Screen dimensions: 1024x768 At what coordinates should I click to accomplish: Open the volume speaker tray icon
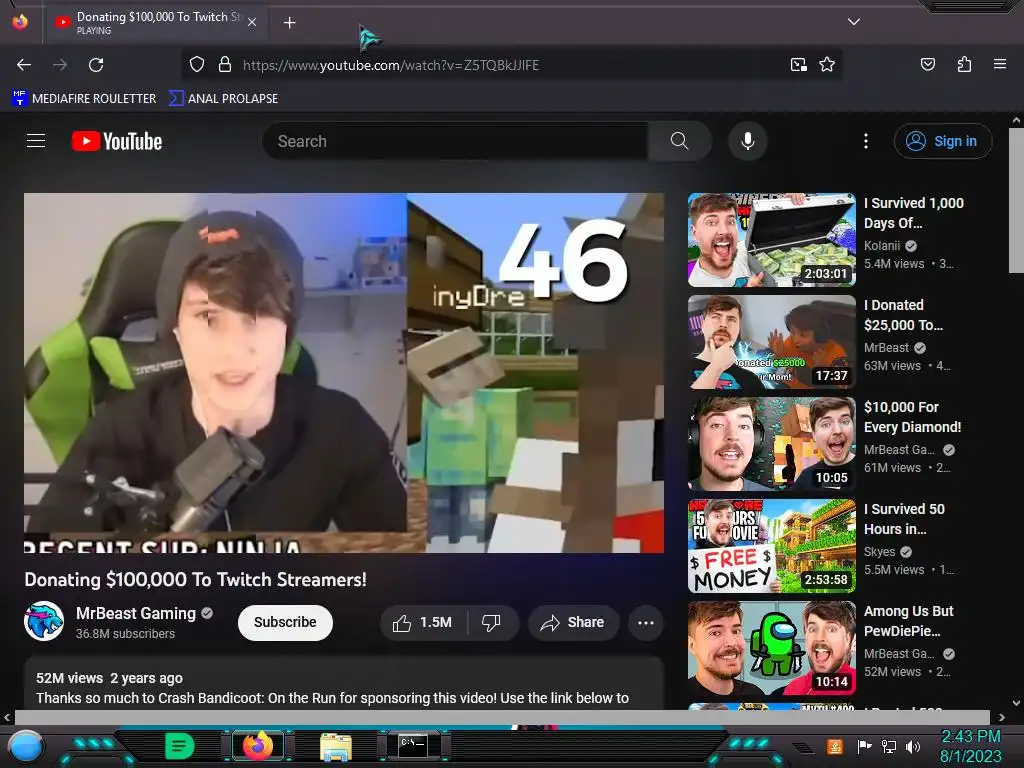(x=913, y=746)
